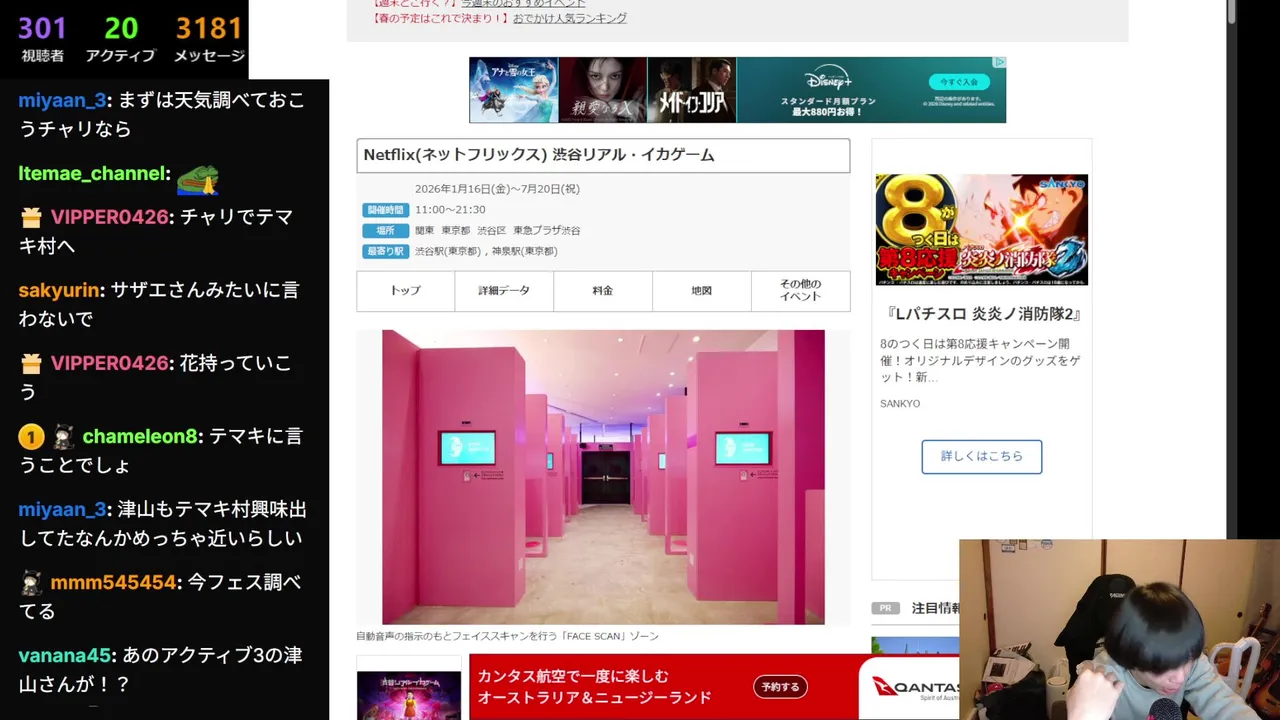This screenshot has height=720, width=1280.
Task: Open the 親愛なるX poster in banner ad
Action: (602, 90)
